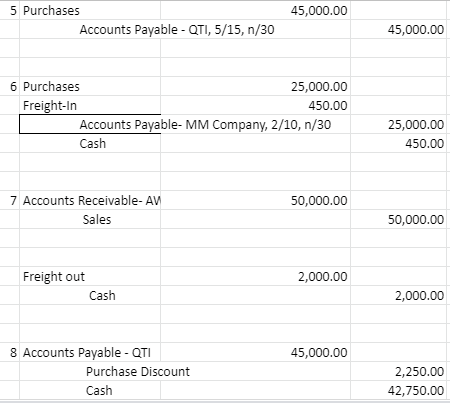This screenshot has width=450, height=403.
Task: Select the 'Cash' cell under Freight out
Action: pyautogui.click(x=90, y=295)
